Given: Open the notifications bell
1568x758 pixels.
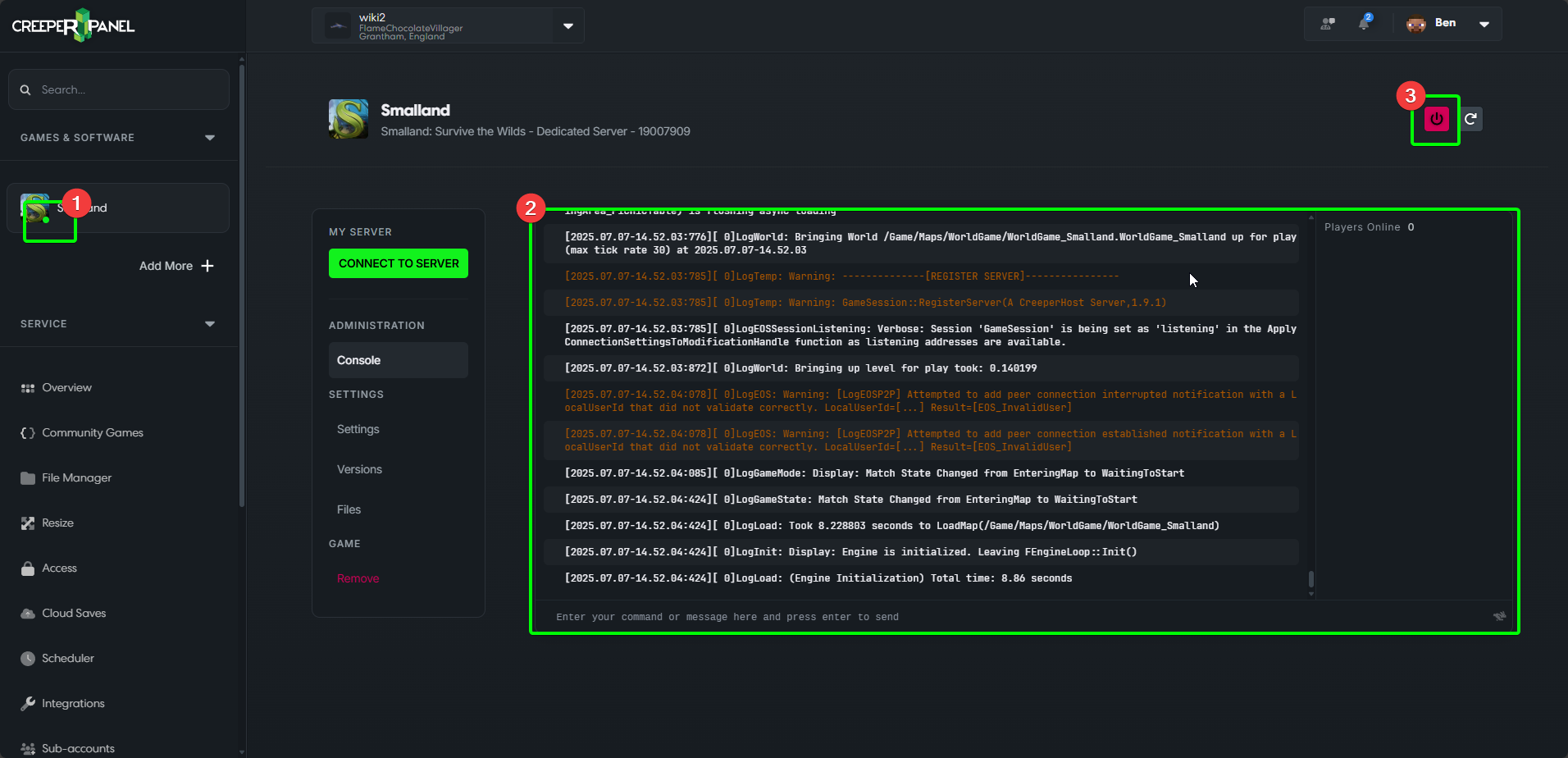Looking at the screenshot, I should click(1364, 23).
